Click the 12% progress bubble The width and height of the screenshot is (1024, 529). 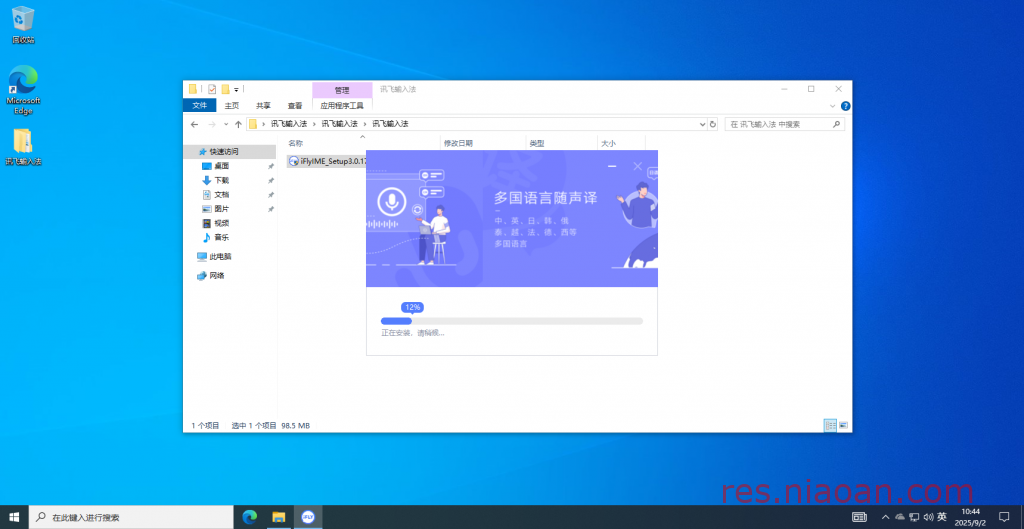(x=412, y=307)
